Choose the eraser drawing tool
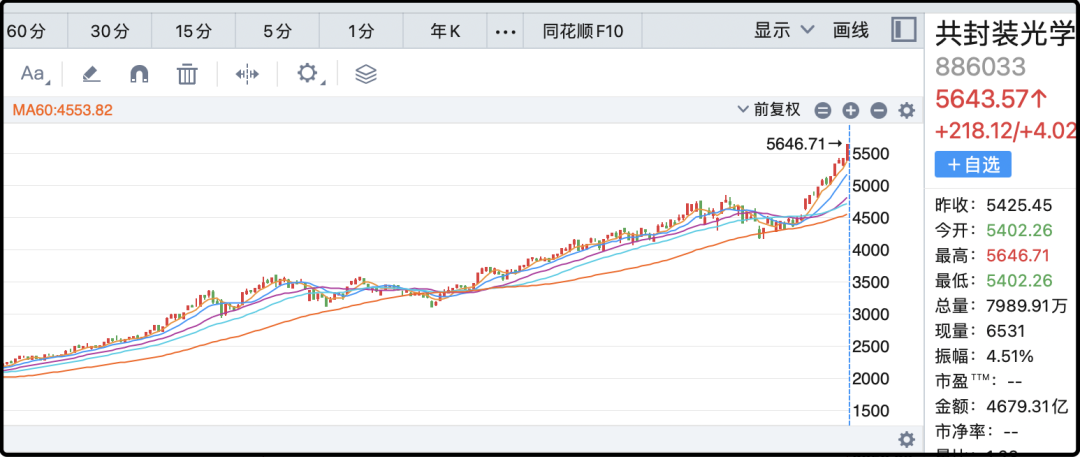 coord(91,74)
